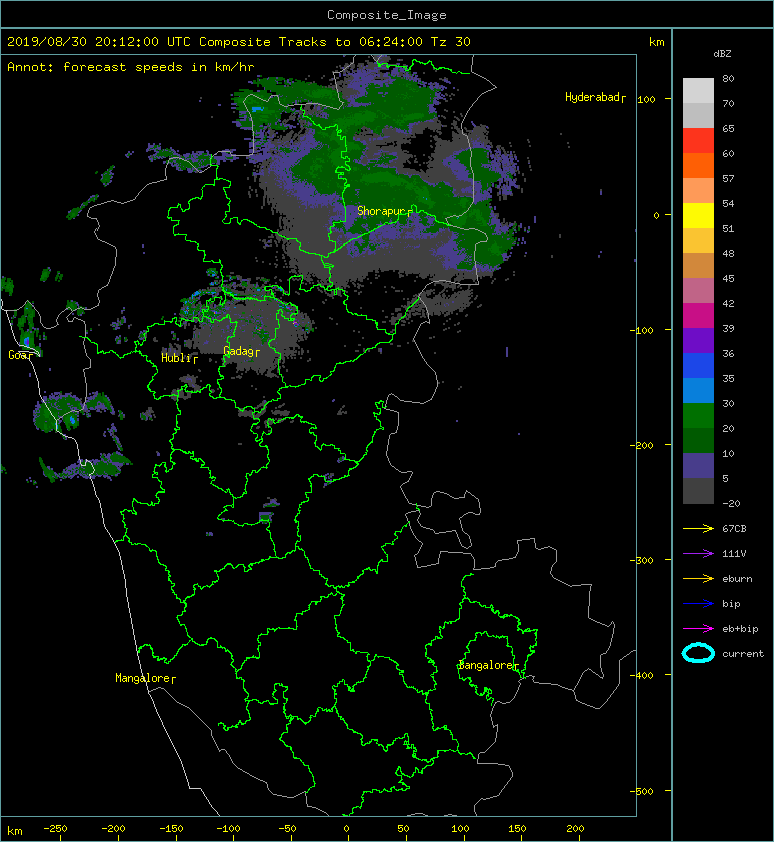Click the 'km' unit label at bottom-left
Viewport: 774px width, 842px height.
15,831
